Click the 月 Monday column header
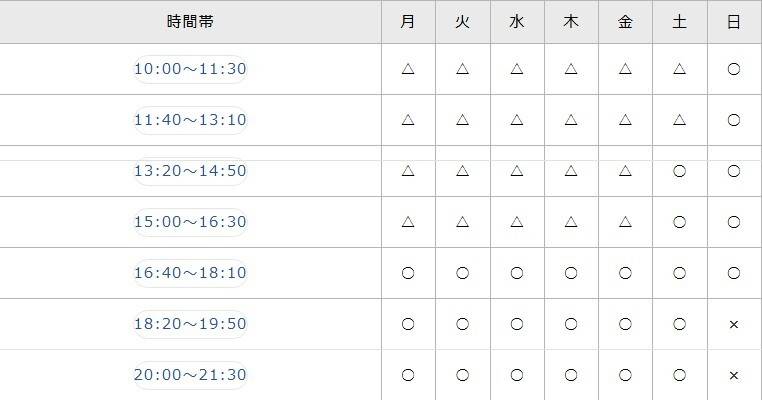The image size is (762, 400). 408,21
